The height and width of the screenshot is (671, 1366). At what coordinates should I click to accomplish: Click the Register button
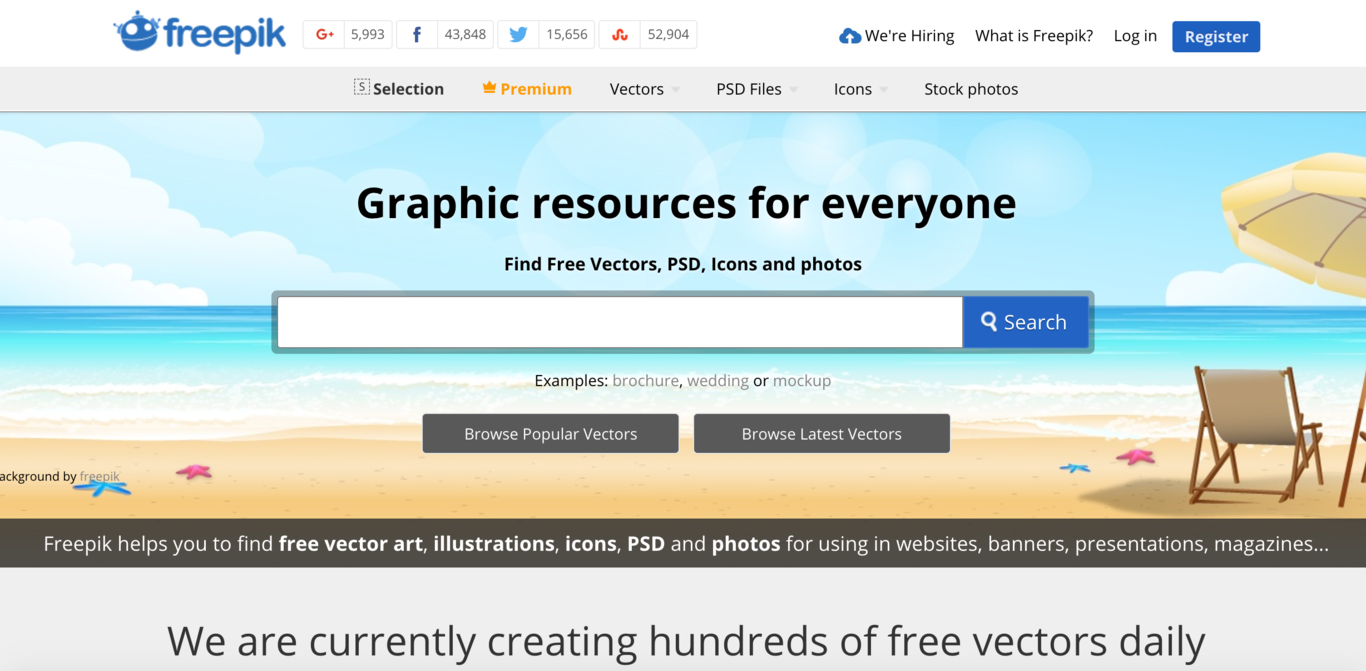point(1216,36)
